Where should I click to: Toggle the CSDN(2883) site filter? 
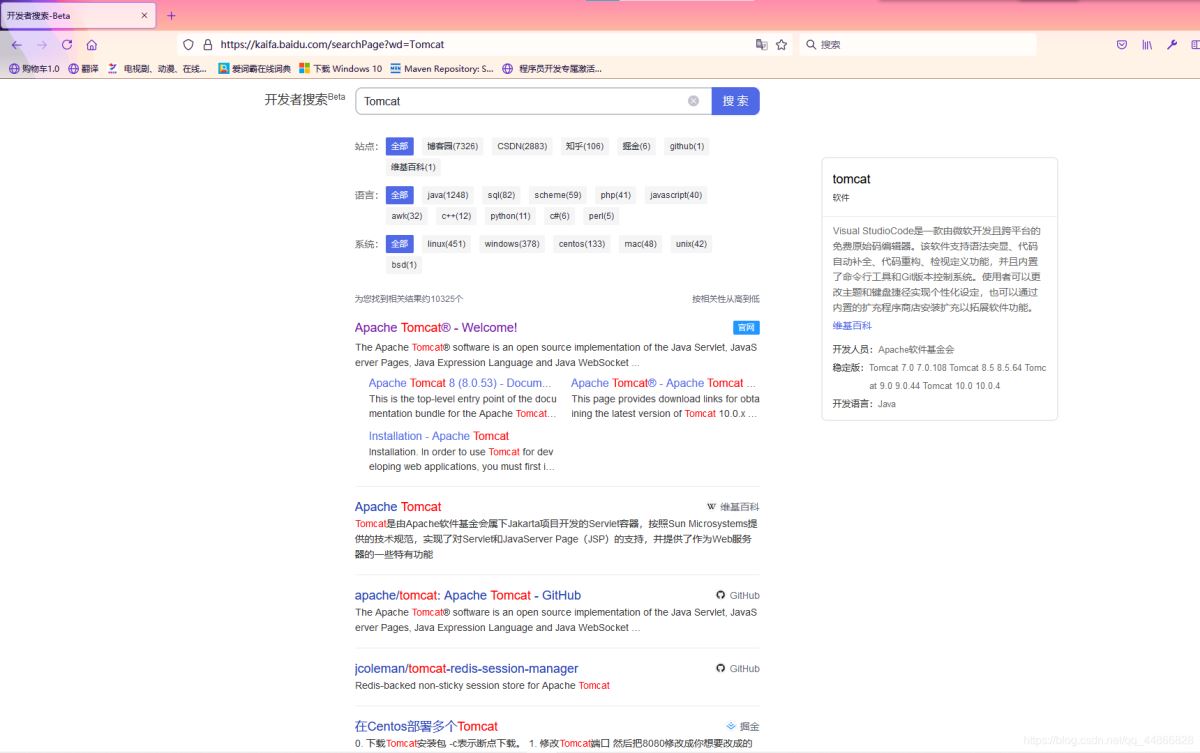(x=522, y=145)
